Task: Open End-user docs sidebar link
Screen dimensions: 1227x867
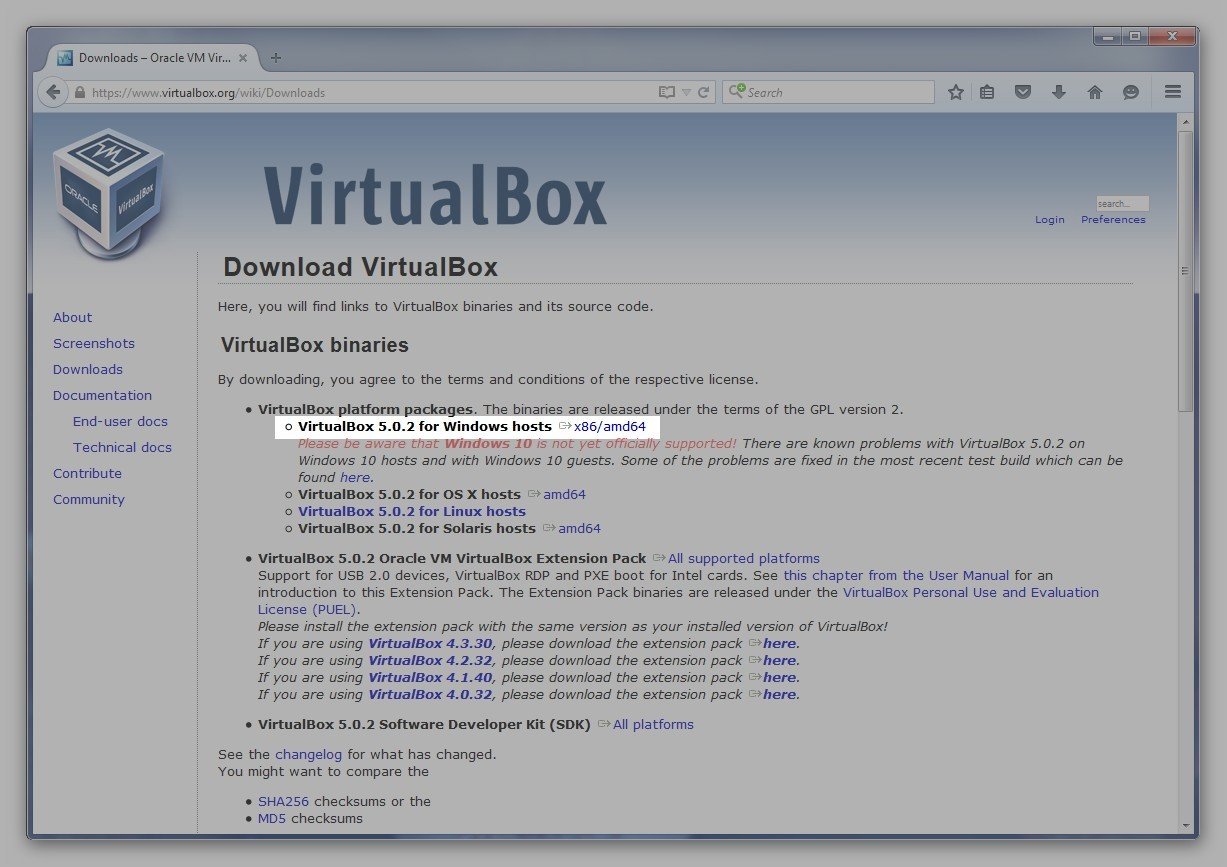Action: click(x=120, y=421)
